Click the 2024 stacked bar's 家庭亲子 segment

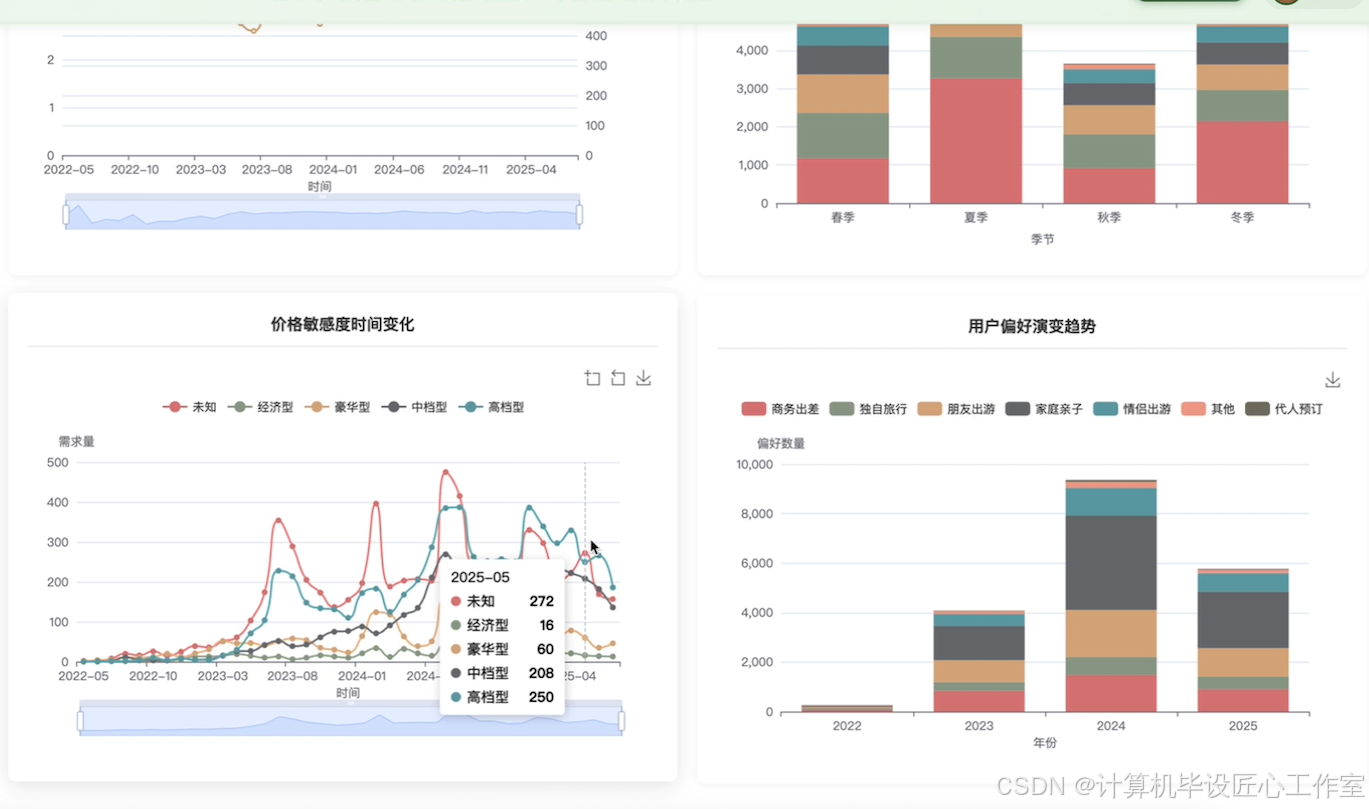click(x=1111, y=563)
